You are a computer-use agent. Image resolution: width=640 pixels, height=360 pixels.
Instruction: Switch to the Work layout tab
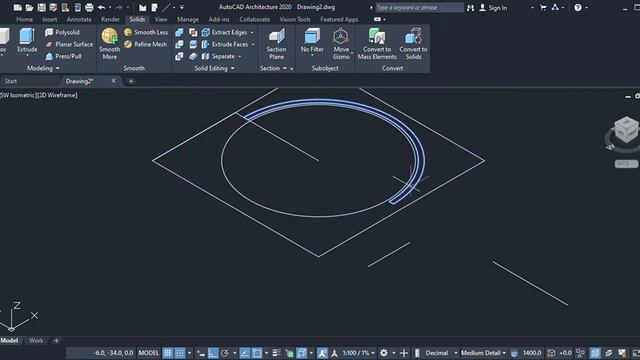click(36, 340)
